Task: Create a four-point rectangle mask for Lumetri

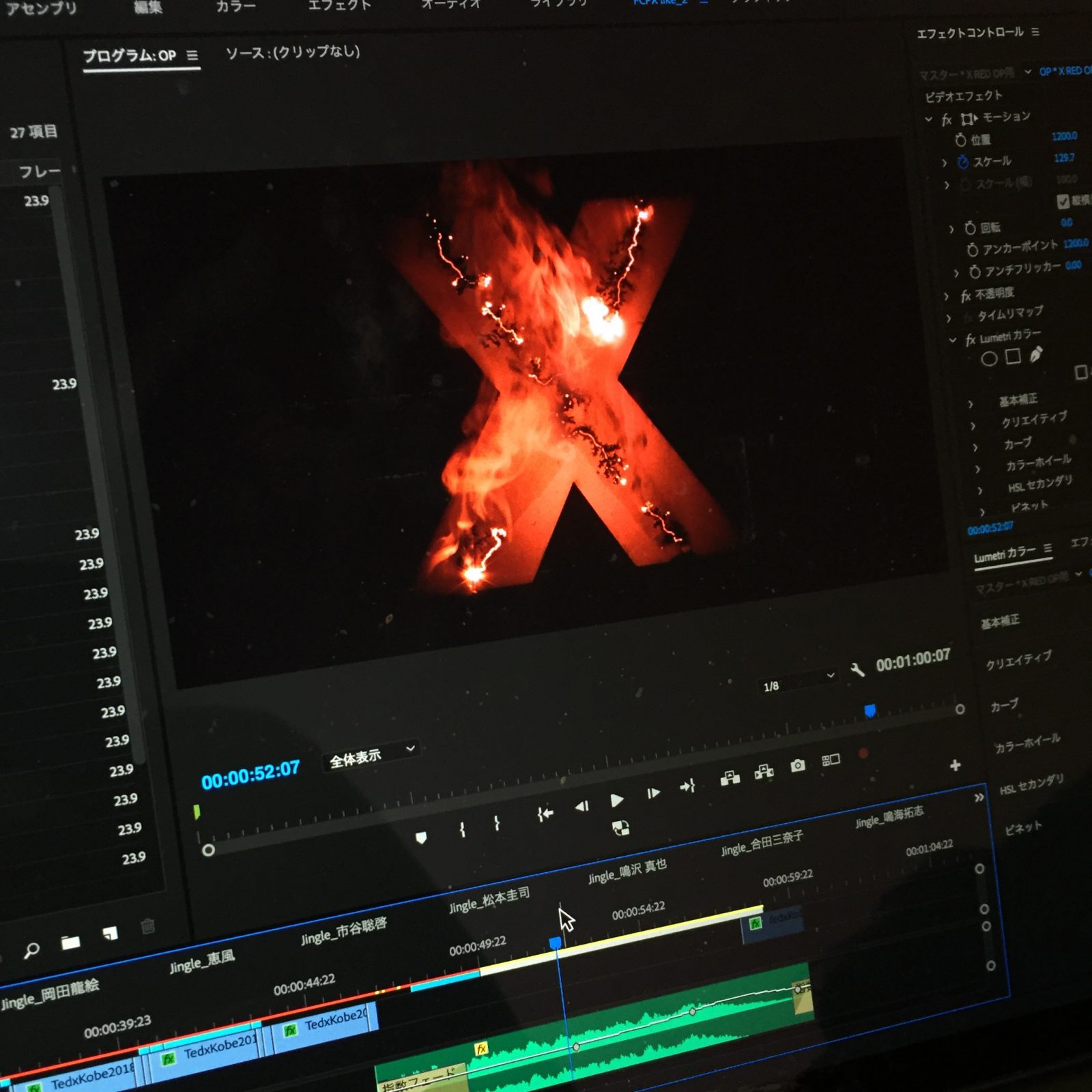Action: pyautogui.click(x=1013, y=356)
